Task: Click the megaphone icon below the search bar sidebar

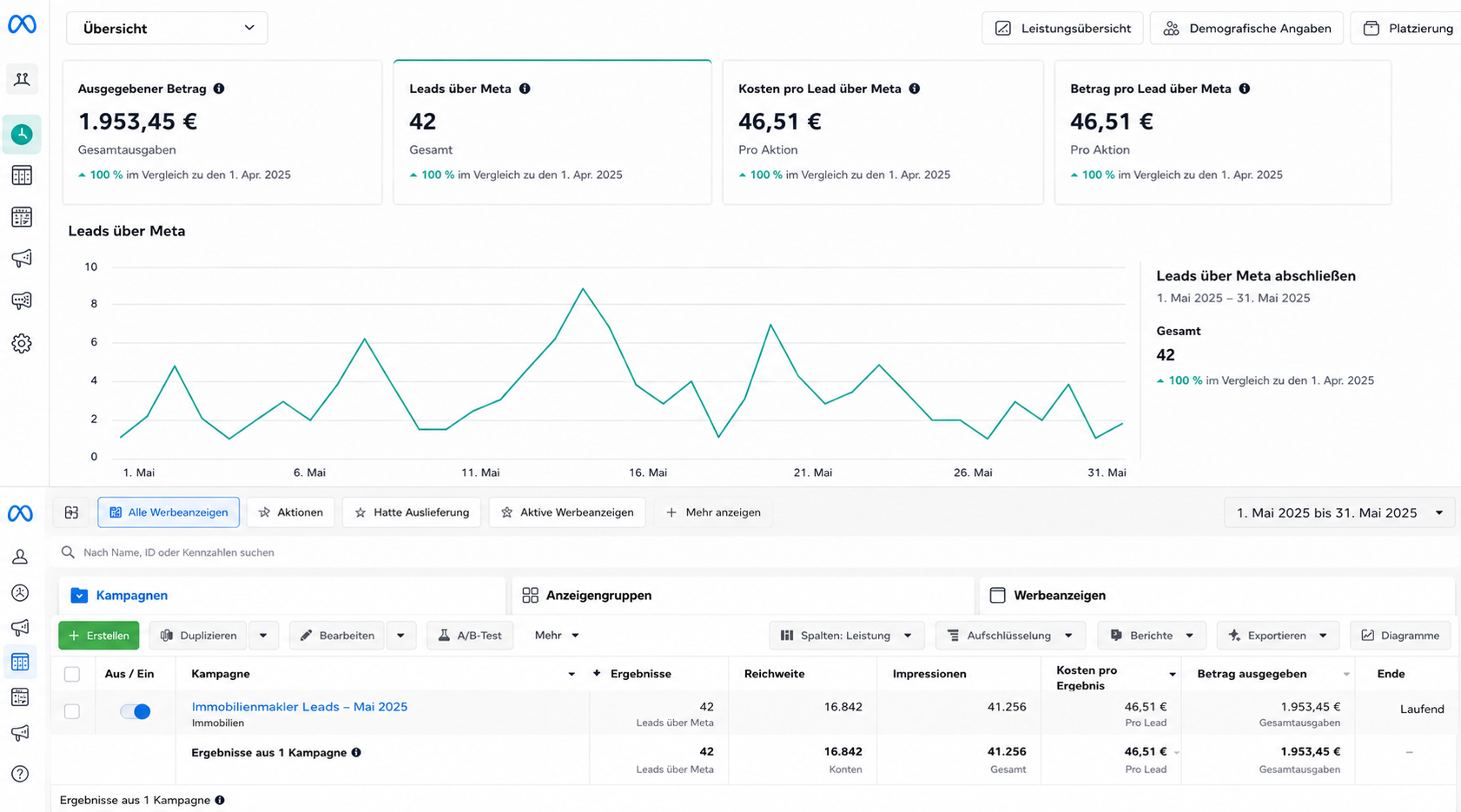Action: coord(20,627)
